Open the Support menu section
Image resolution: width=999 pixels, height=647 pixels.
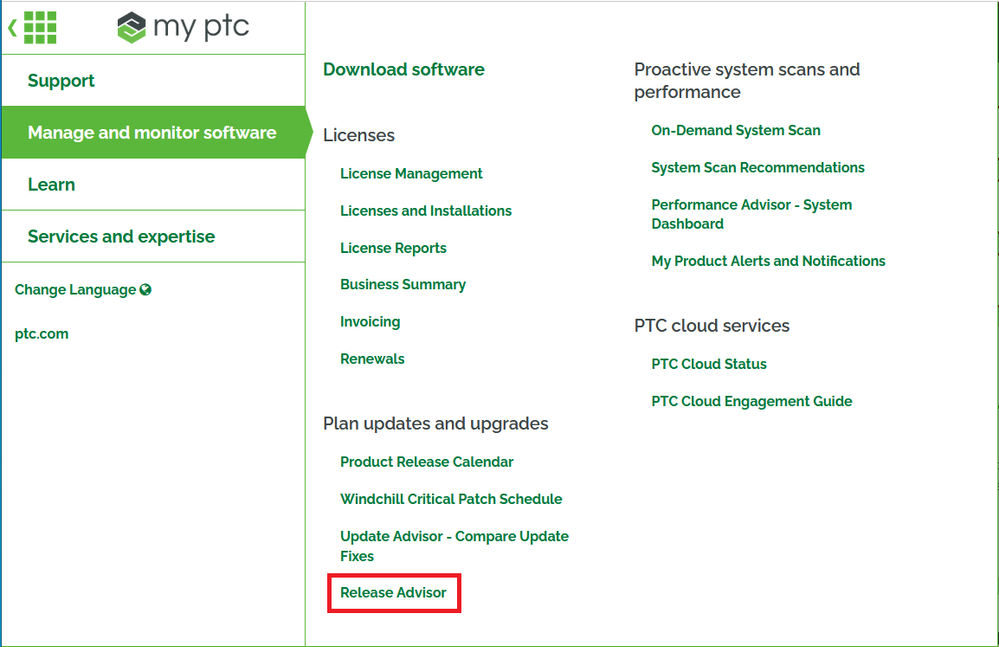pos(153,80)
